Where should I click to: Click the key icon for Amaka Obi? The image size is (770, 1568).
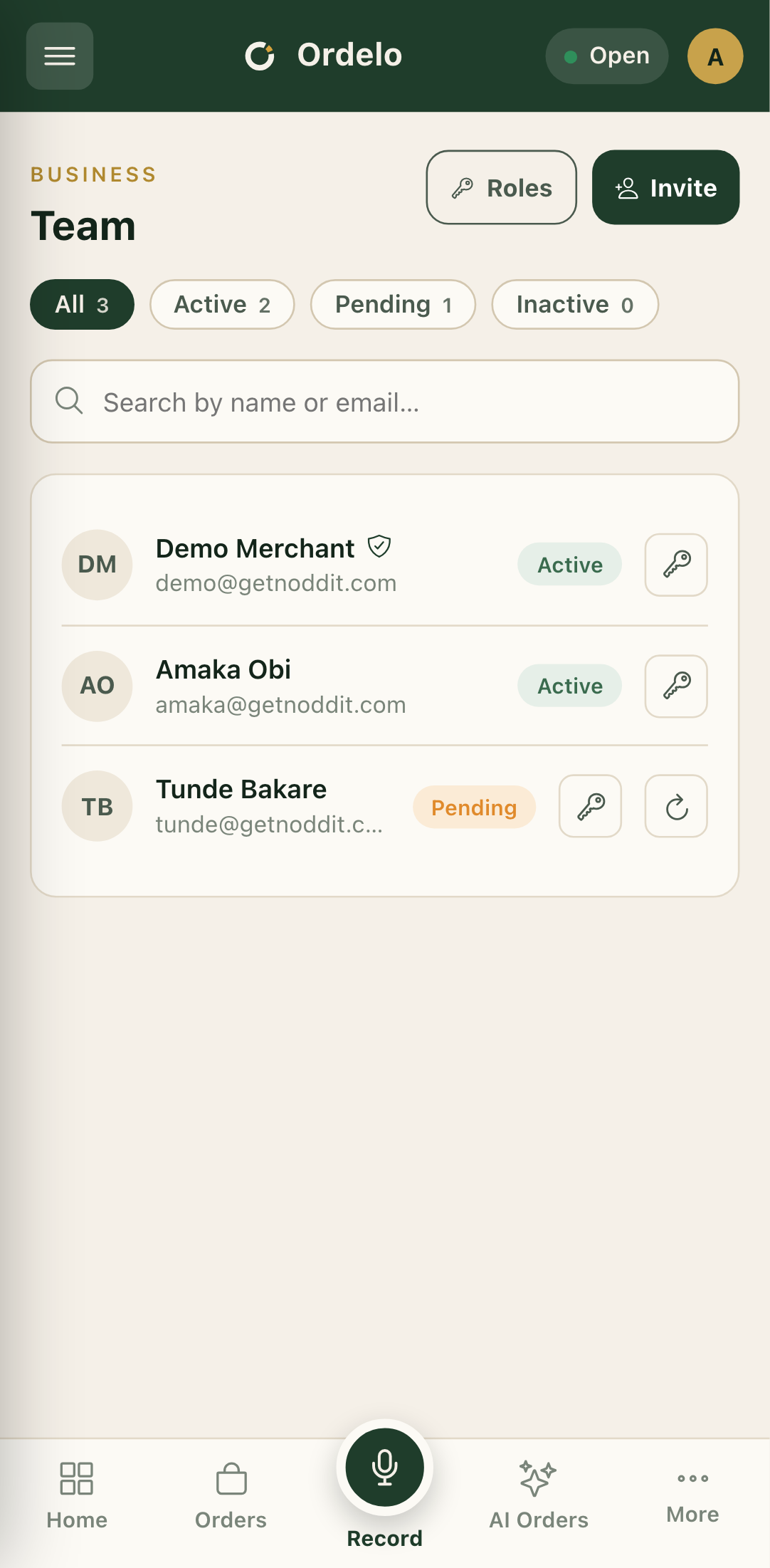pos(676,686)
